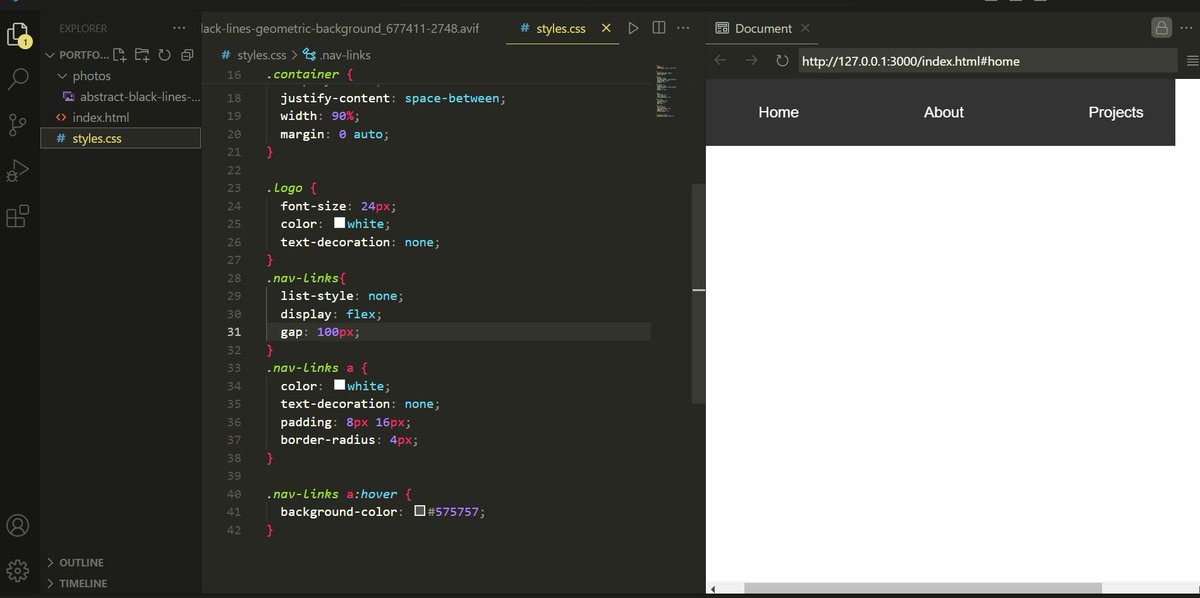Click the .nav-links a:hover selector

point(332,494)
